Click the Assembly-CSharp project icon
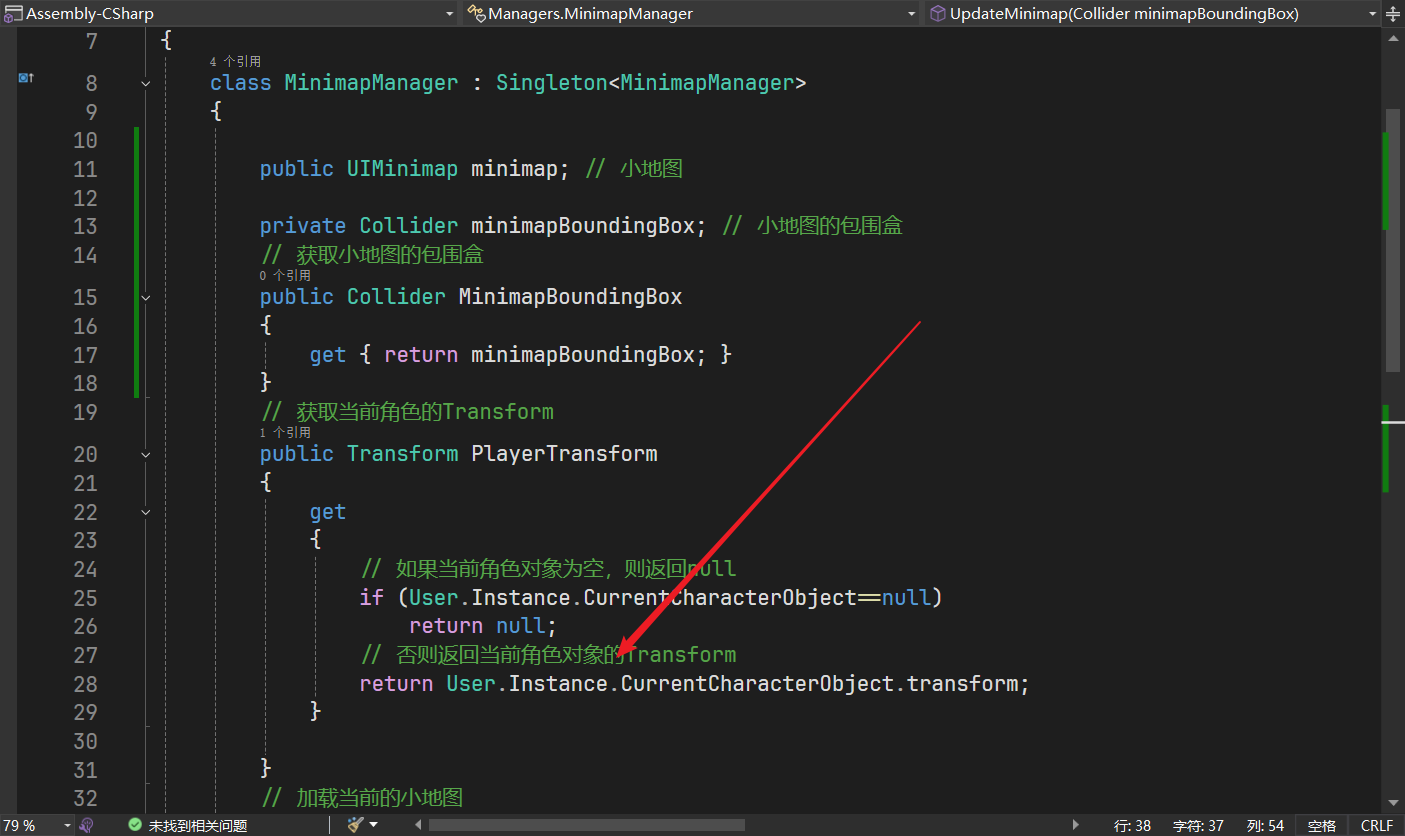The height and width of the screenshot is (836, 1405). (x=13, y=13)
